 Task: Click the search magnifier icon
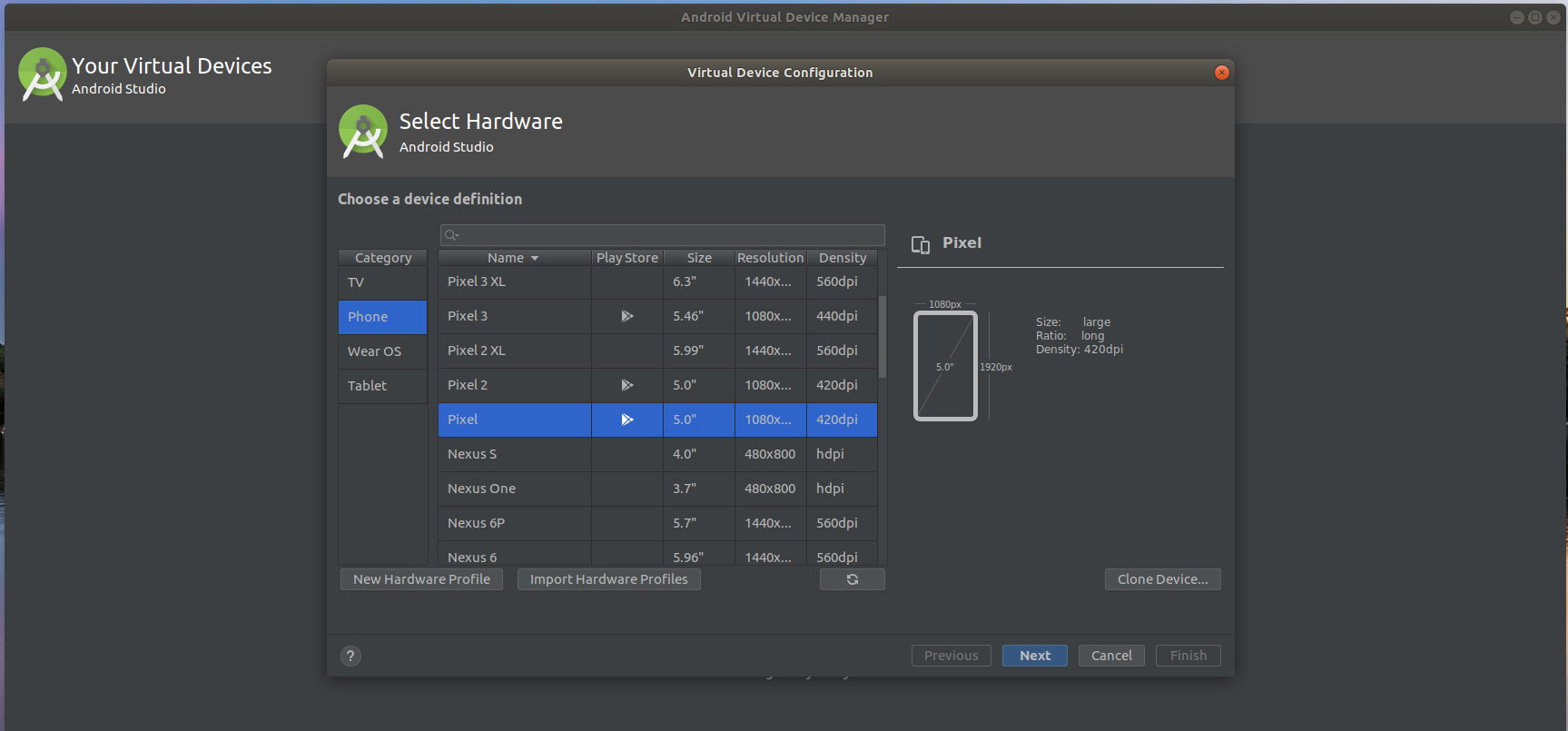pos(451,235)
